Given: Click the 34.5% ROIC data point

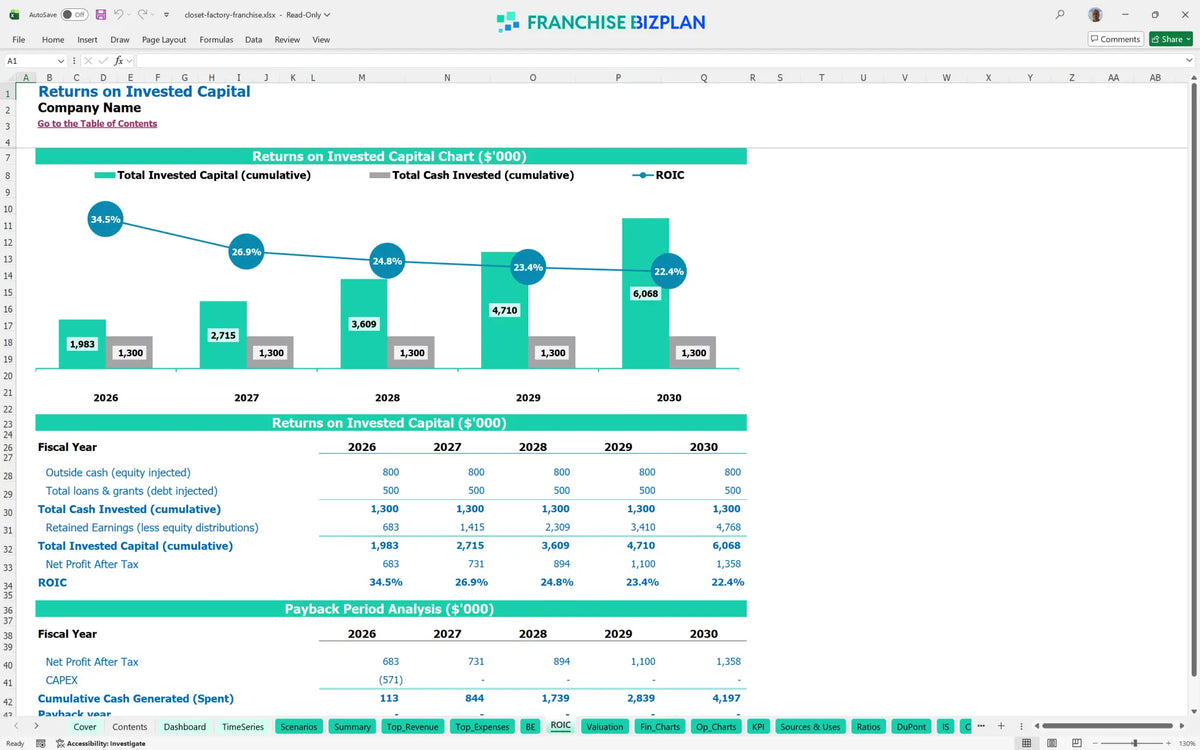Looking at the screenshot, I should tap(105, 219).
